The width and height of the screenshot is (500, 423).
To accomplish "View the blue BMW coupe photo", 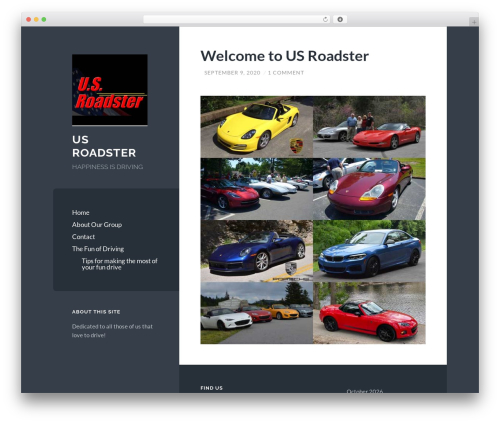I will point(369,251).
